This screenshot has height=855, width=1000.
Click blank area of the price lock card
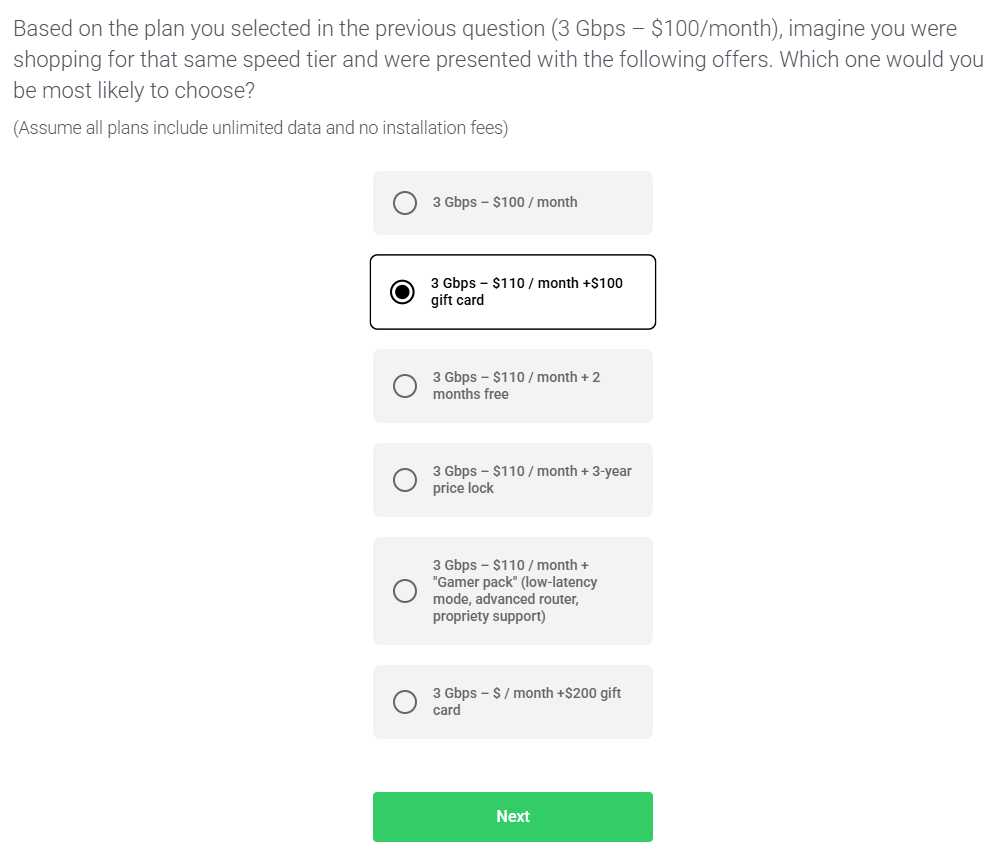point(574,504)
